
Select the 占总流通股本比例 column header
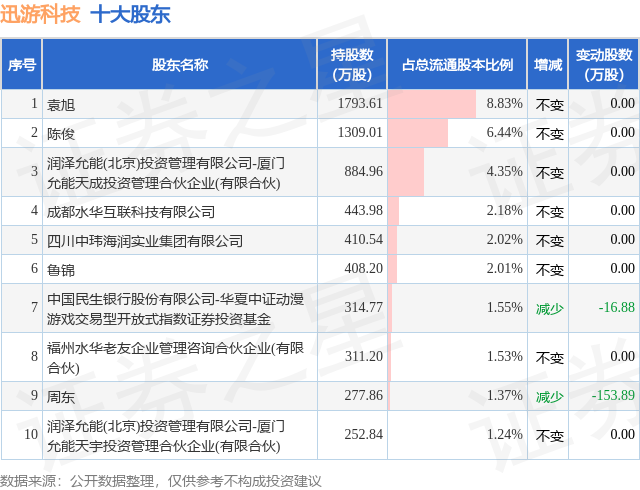point(457,65)
